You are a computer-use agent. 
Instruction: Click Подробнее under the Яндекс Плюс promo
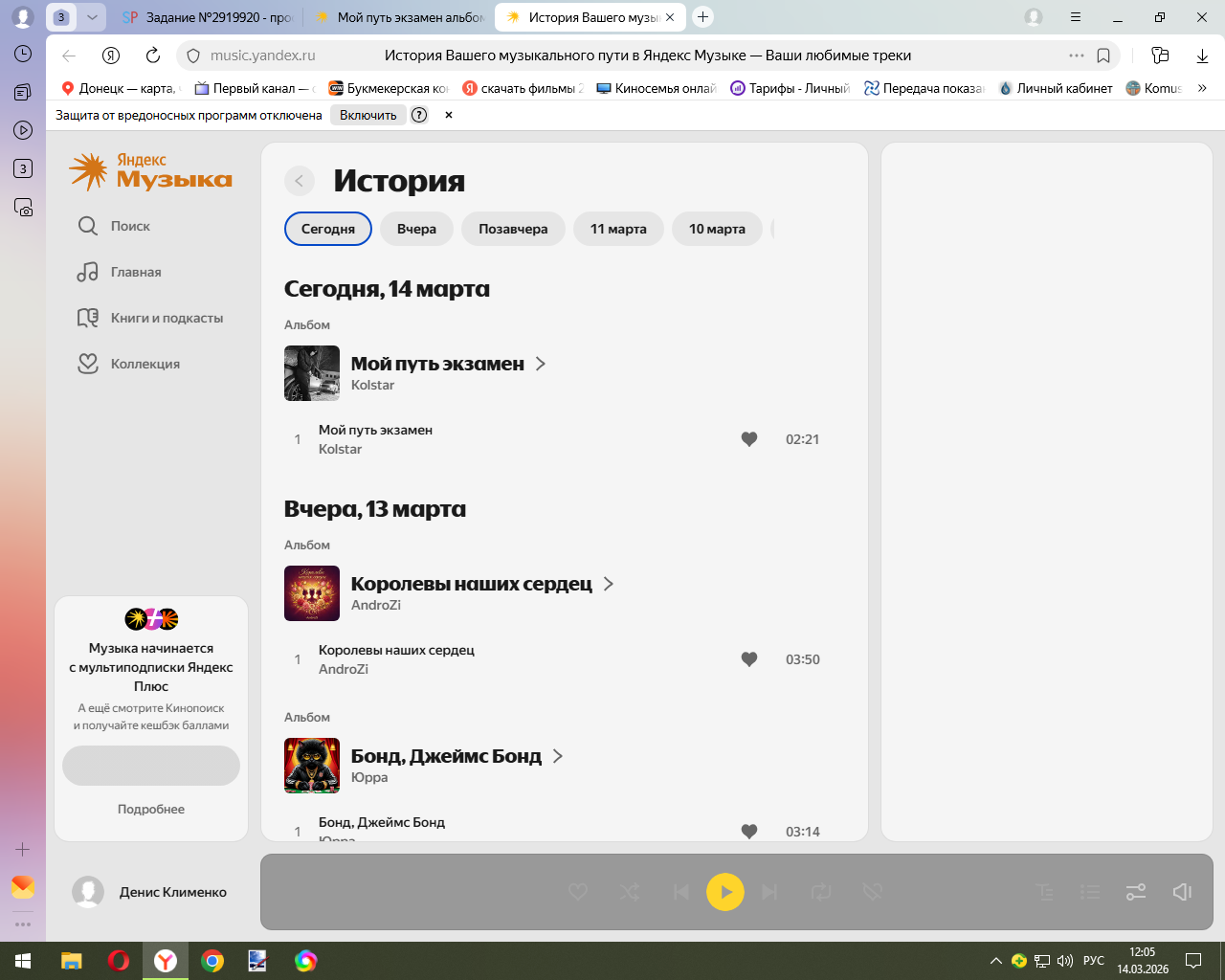click(151, 809)
